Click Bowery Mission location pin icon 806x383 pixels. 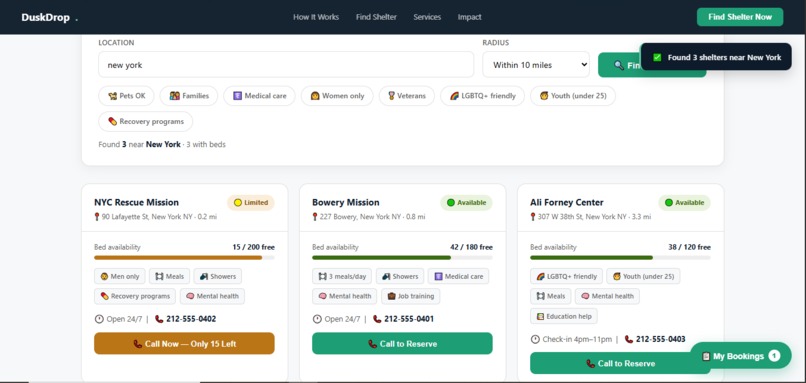pyautogui.click(x=315, y=217)
